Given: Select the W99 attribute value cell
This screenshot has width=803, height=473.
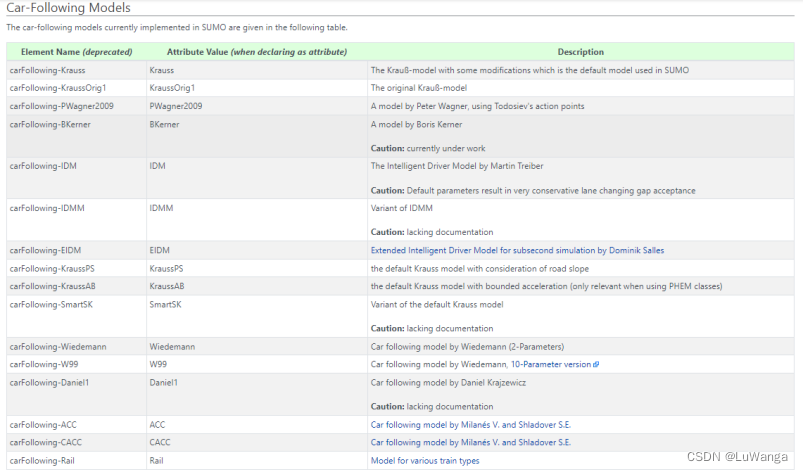Looking at the screenshot, I should pos(158,364).
